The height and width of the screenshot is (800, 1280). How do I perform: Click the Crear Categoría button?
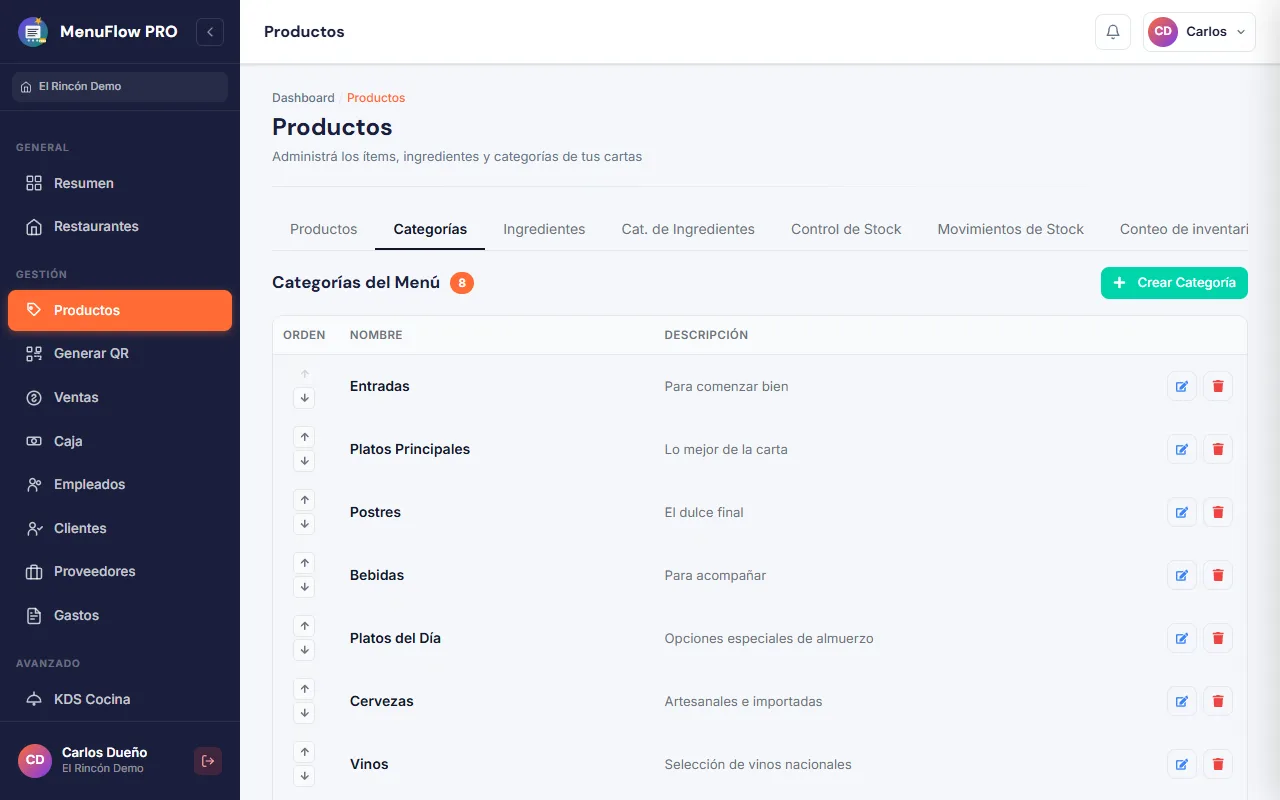click(x=1174, y=283)
